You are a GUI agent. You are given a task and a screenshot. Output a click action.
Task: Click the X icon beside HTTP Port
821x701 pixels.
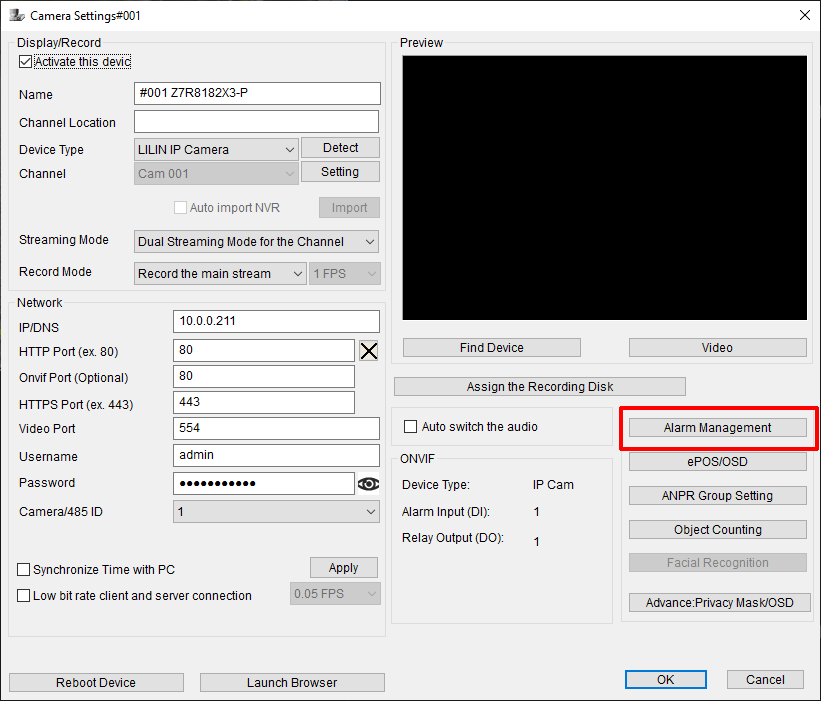369,350
